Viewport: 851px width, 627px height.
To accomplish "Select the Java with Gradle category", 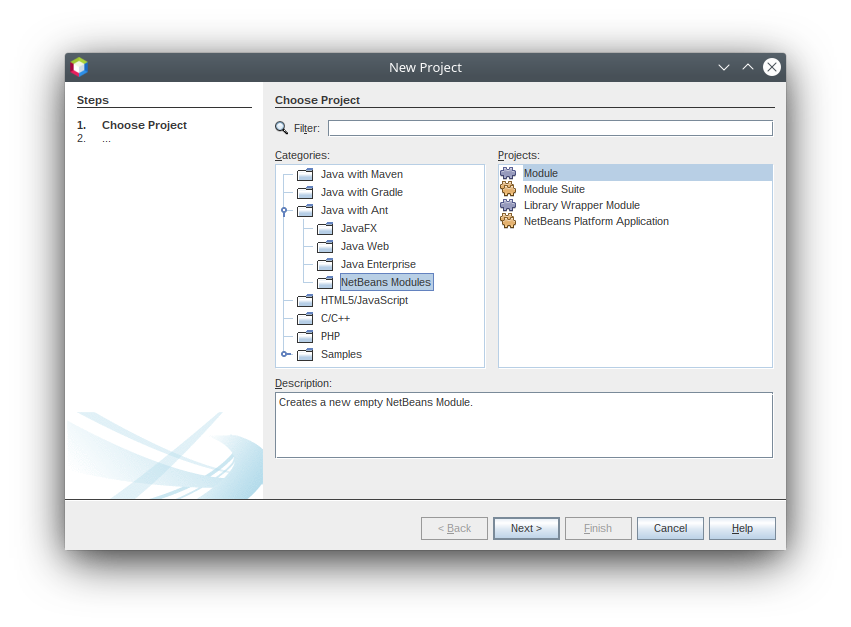I will [x=361, y=192].
